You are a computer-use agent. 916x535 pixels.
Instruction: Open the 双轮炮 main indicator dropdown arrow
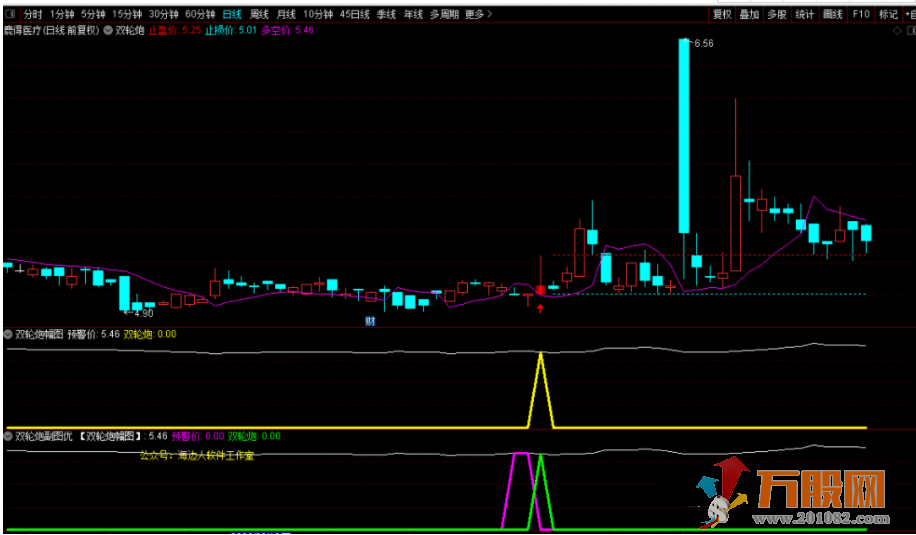click(x=108, y=31)
